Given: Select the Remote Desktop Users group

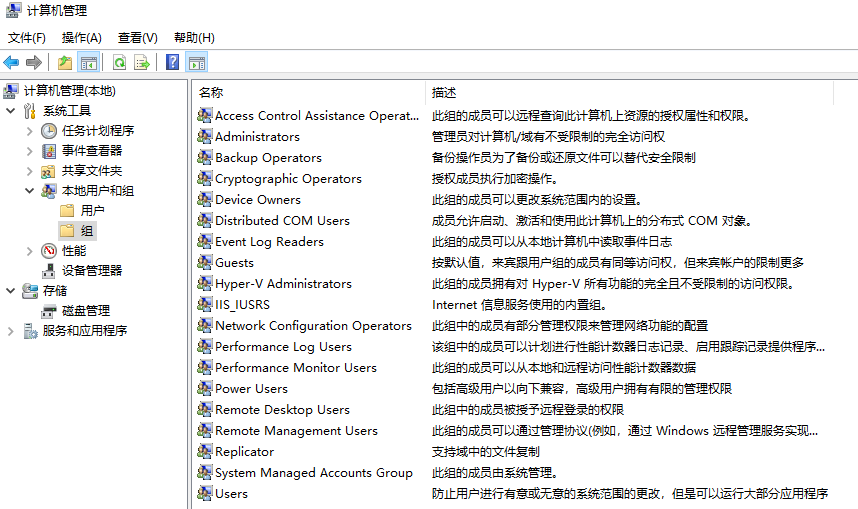Looking at the screenshot, I should [x=282, y=409].
